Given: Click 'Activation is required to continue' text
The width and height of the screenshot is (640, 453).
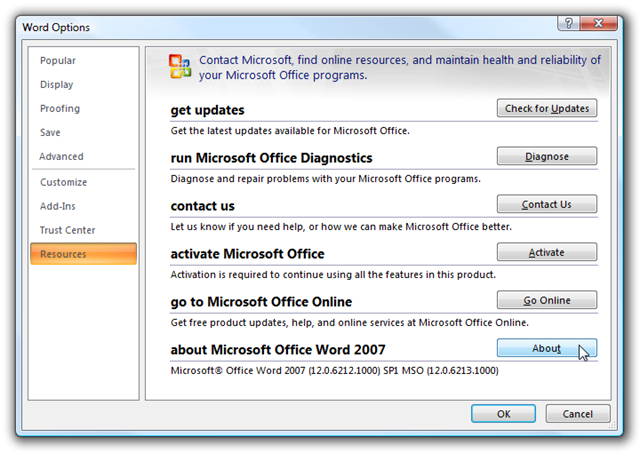Looking at the screenshot, I should [333, 275].
